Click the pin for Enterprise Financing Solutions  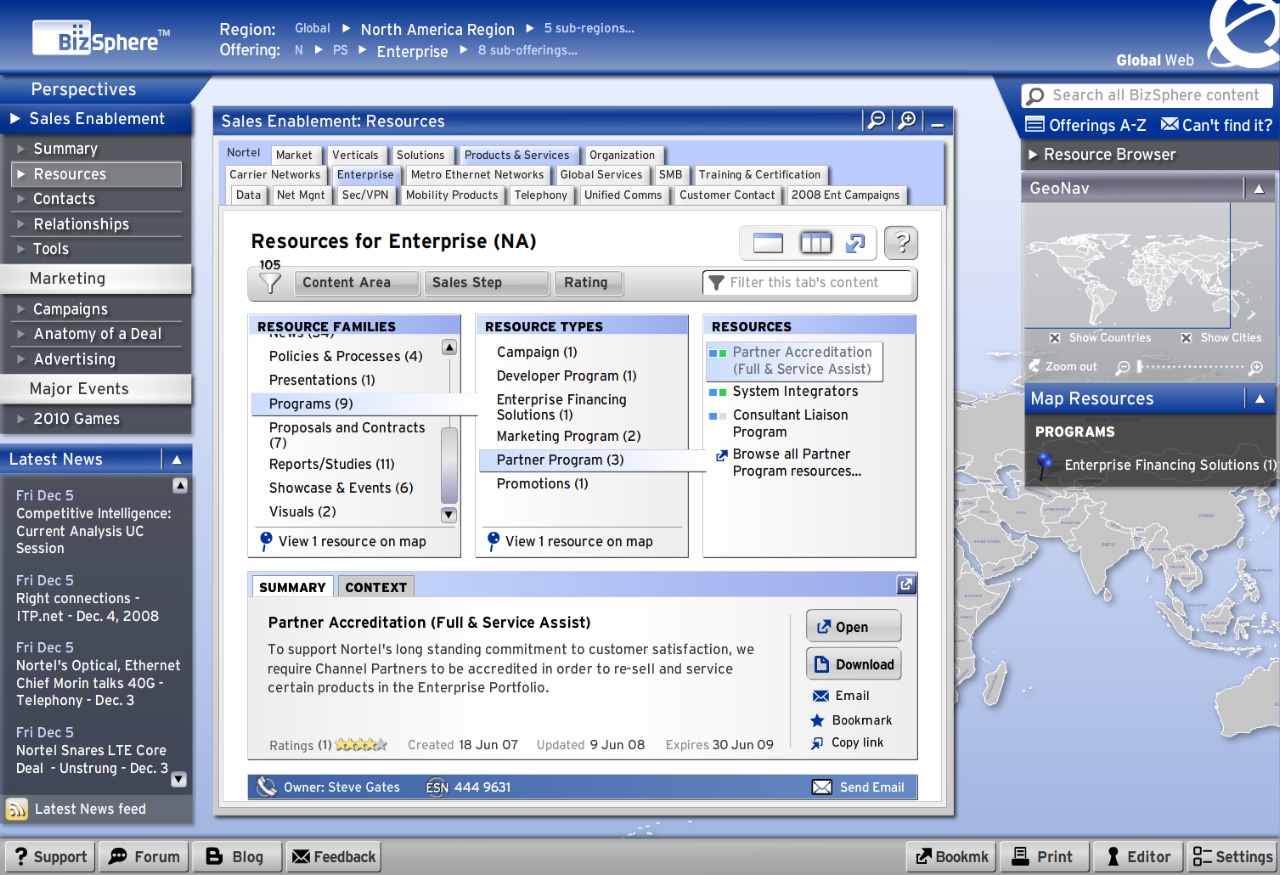(x=1046, y=464)
